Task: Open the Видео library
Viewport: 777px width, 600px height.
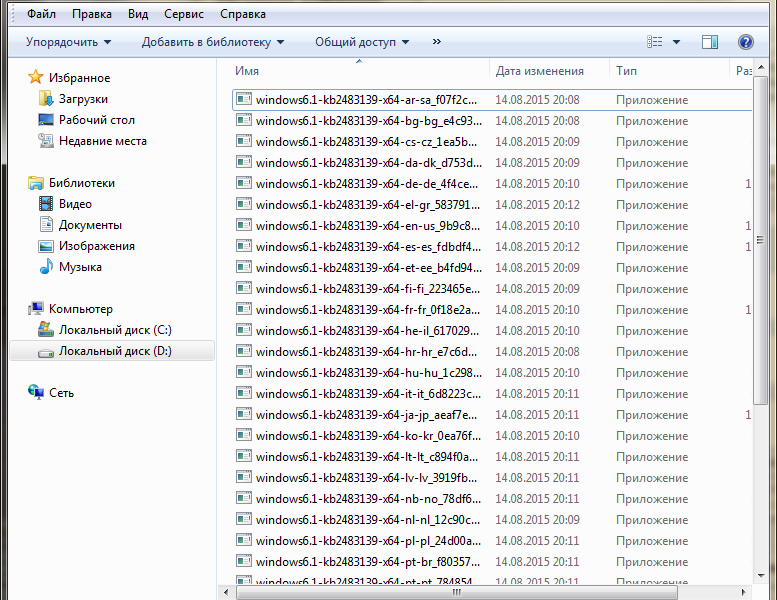Action: pos(75,204)
